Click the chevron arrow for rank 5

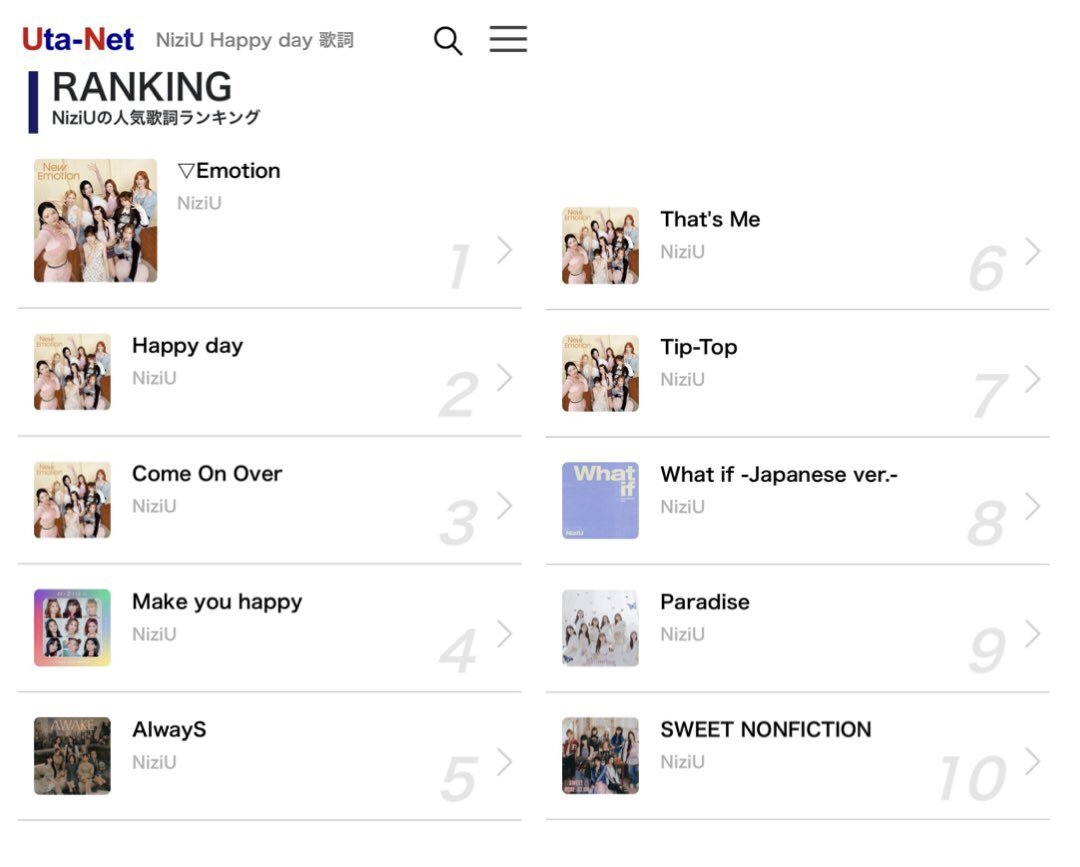(x=505, y=762)
